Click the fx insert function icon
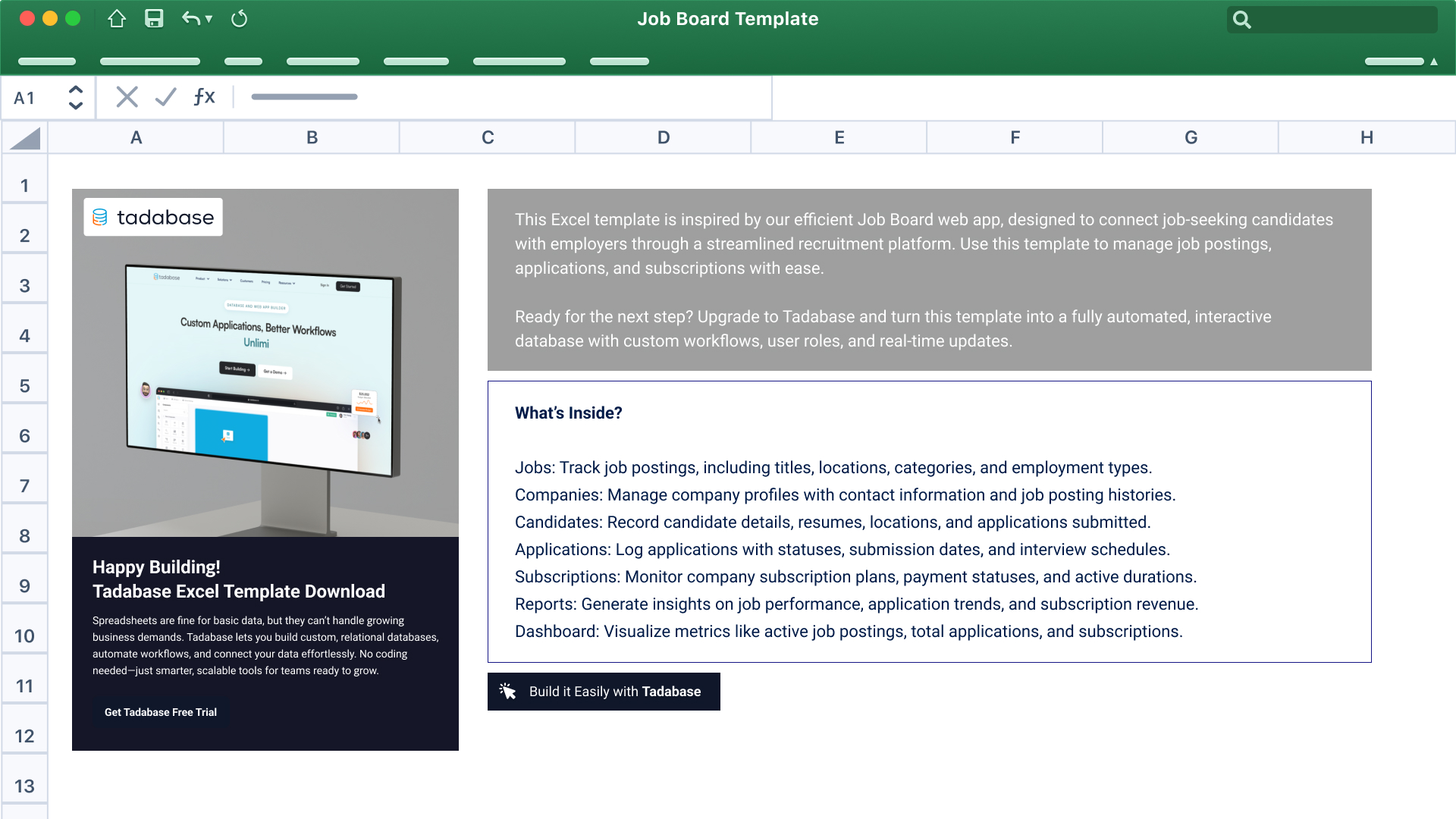The image size is (1456, 819). 204,96
